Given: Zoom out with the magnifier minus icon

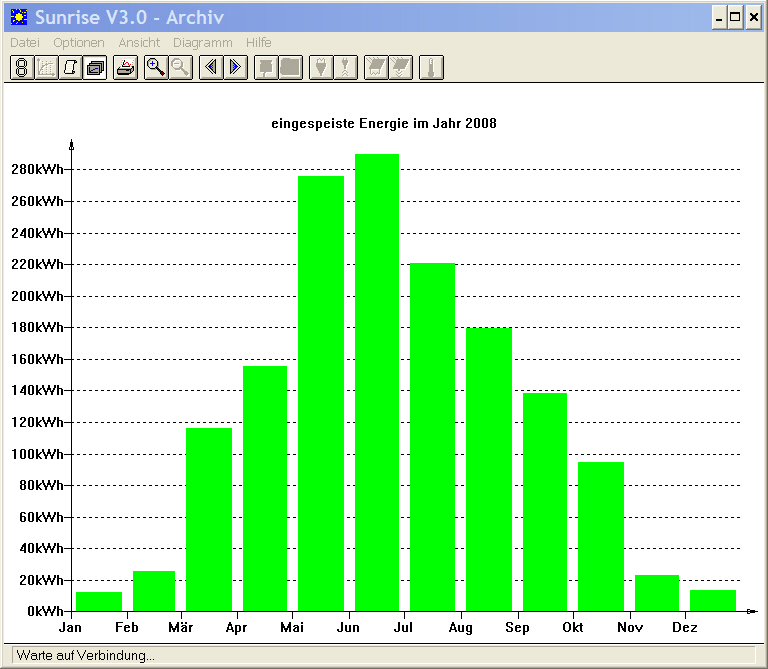Looking at the screenshot, I should coord(180,68).
